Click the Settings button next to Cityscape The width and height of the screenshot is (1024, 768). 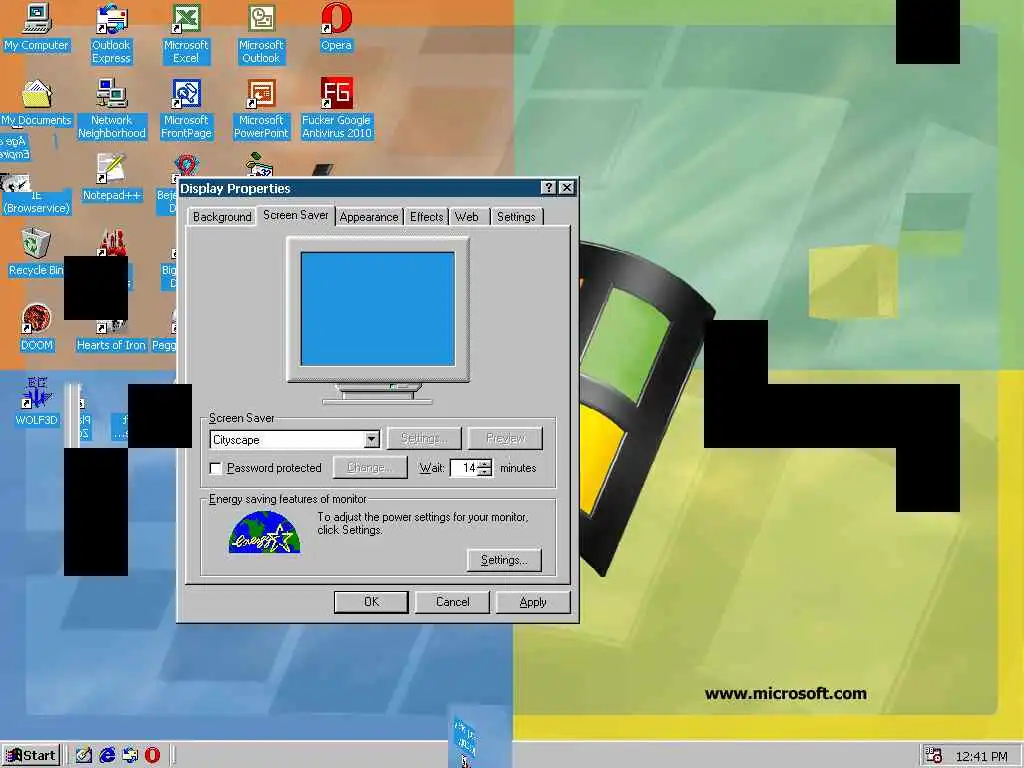pos(424,438)
